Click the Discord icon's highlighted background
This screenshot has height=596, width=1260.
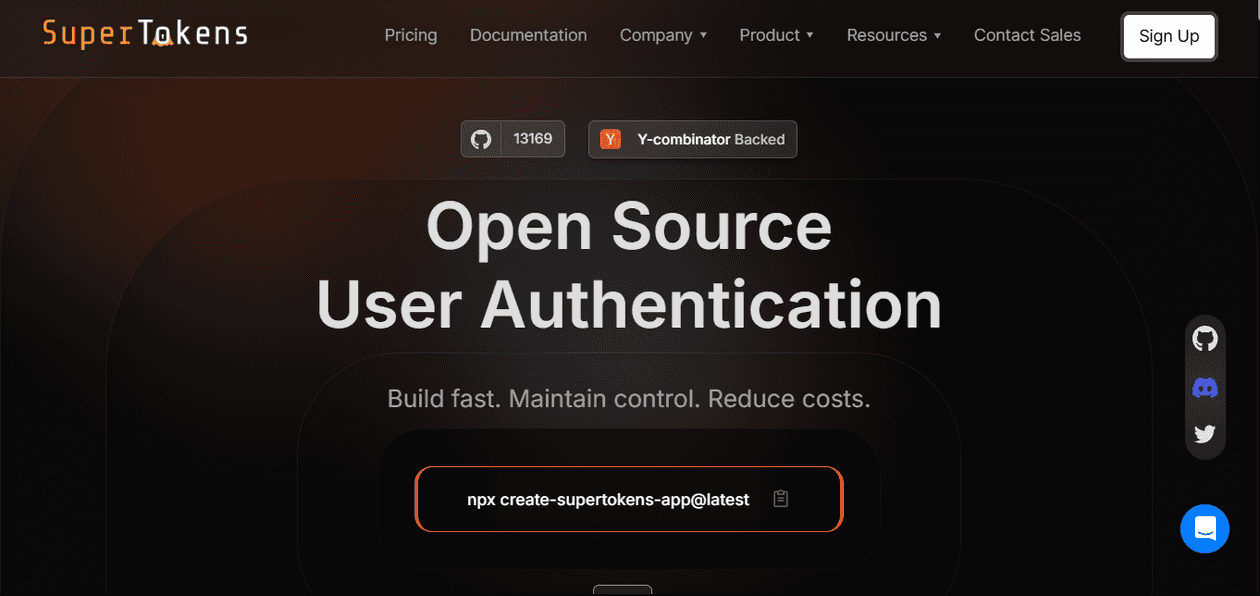point(1205,387)
